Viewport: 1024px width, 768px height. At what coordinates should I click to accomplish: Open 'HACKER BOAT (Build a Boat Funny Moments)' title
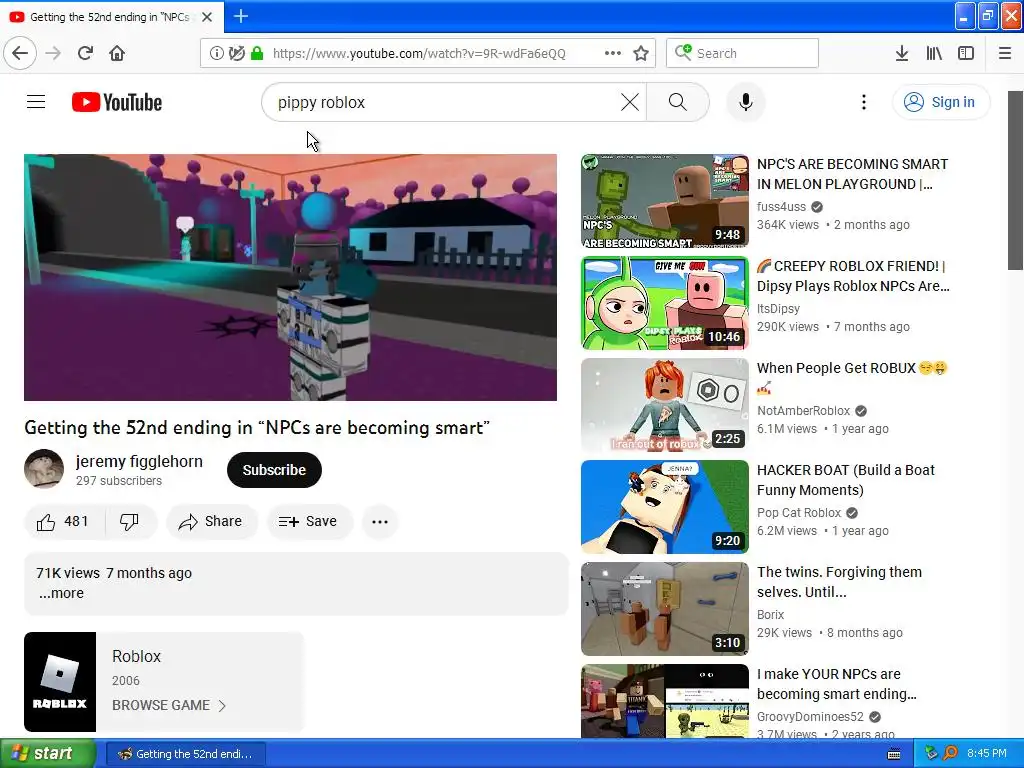[x=846, y=480]
